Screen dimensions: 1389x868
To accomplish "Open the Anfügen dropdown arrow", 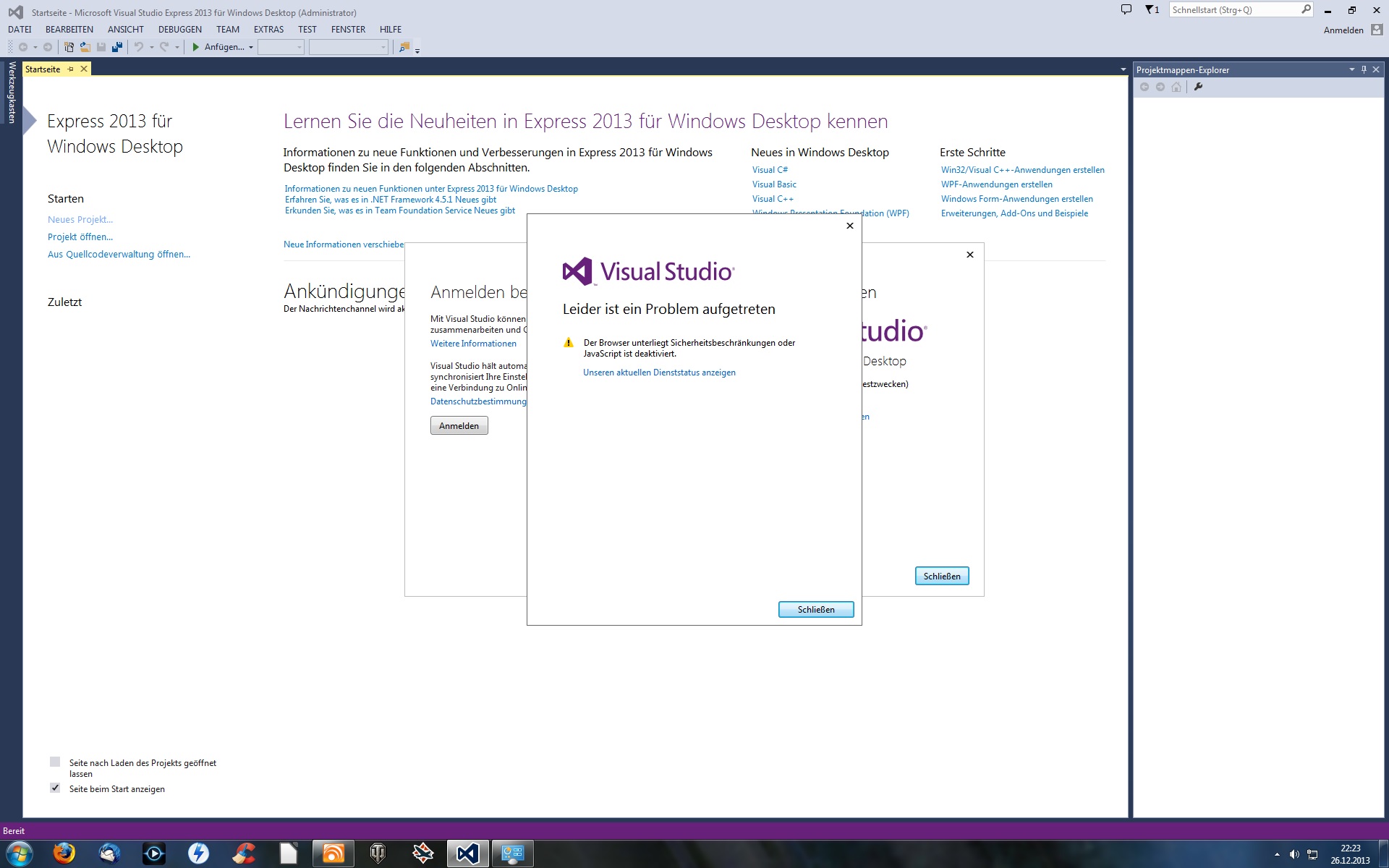I will 251,47.
